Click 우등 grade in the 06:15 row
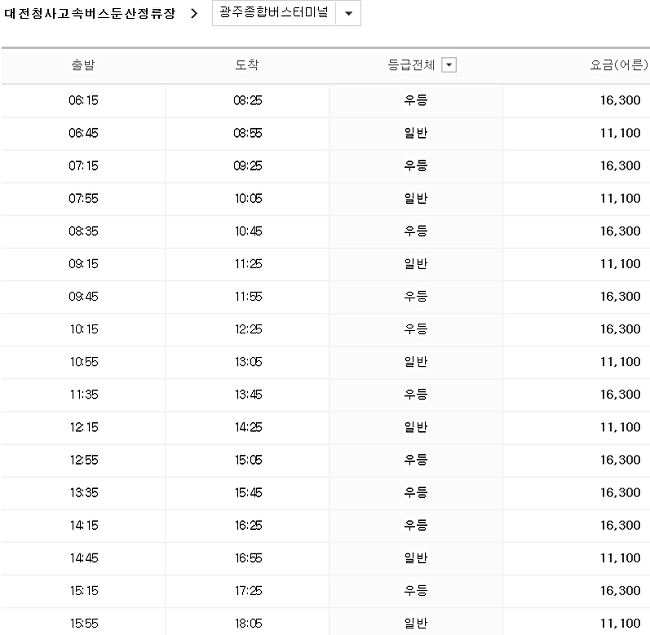 416,100
